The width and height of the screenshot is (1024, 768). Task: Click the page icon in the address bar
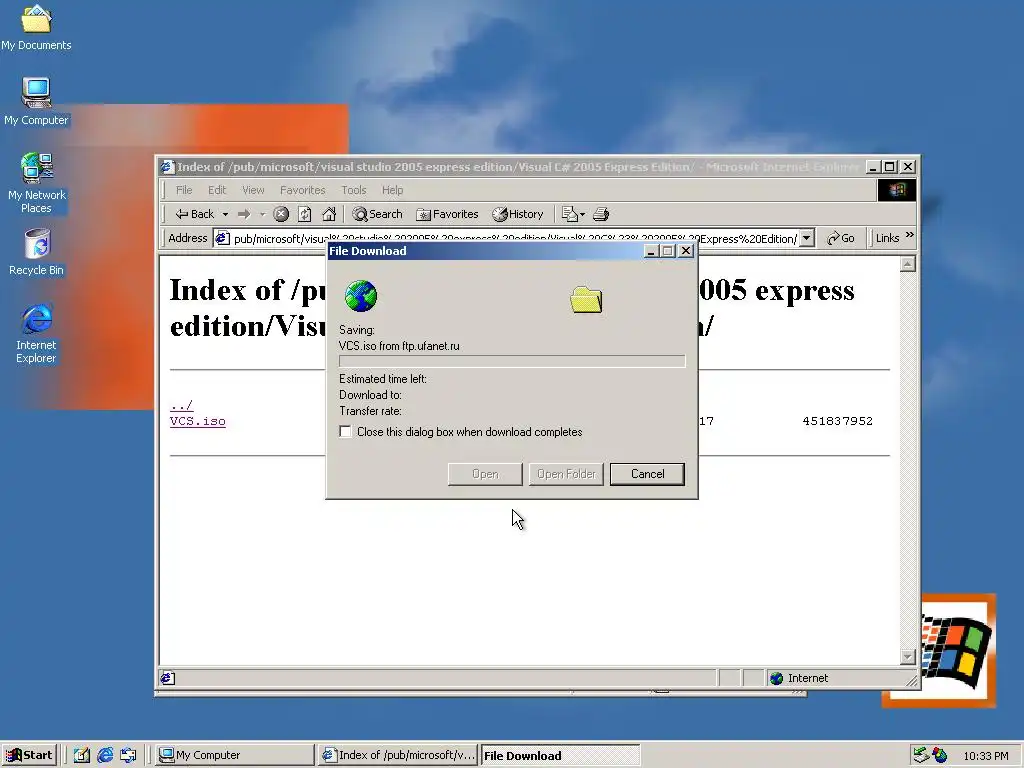click(223, 238)
